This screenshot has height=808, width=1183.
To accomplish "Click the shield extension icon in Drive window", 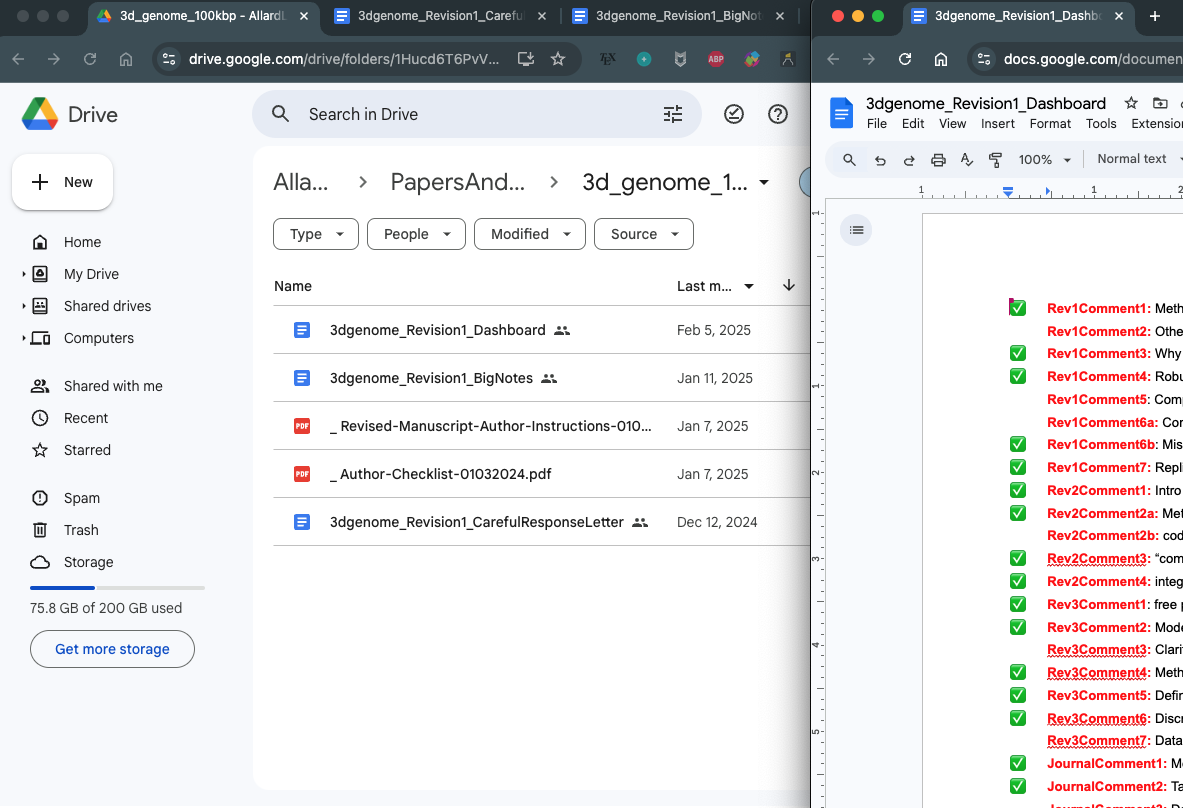I will tap(680, 59).
